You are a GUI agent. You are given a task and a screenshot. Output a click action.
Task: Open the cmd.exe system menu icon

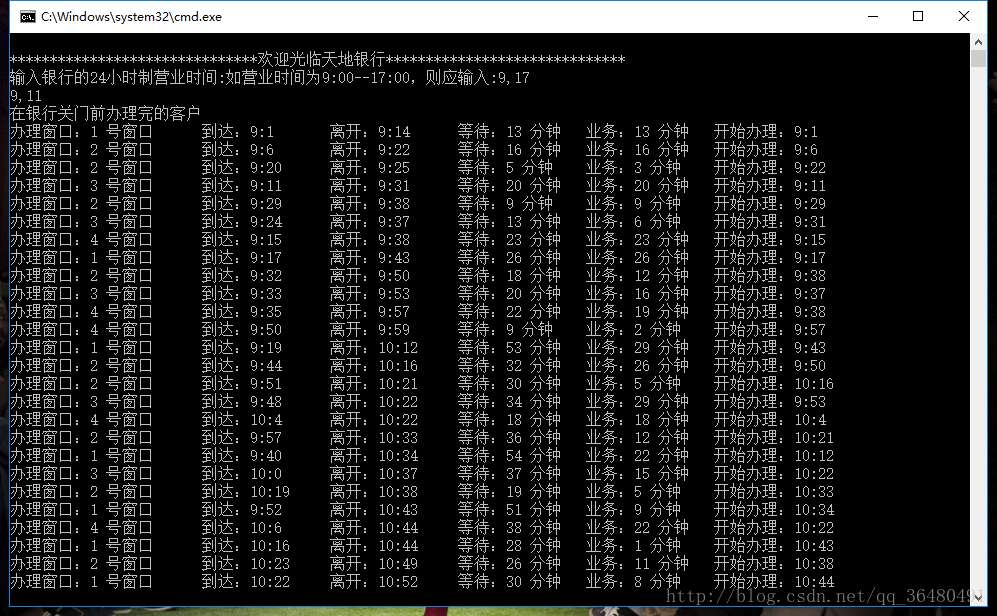tap(27, 17)
